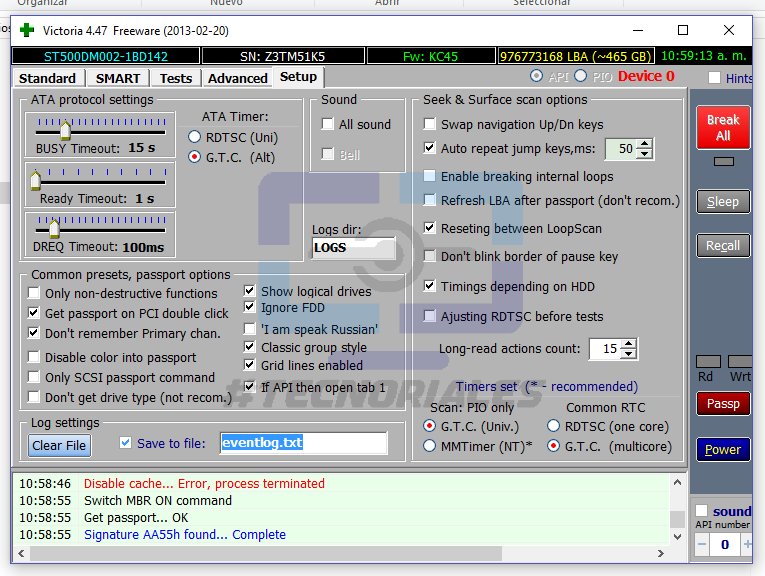Toggle Reseting between LoopScan checkbox

tap(429, 228)
